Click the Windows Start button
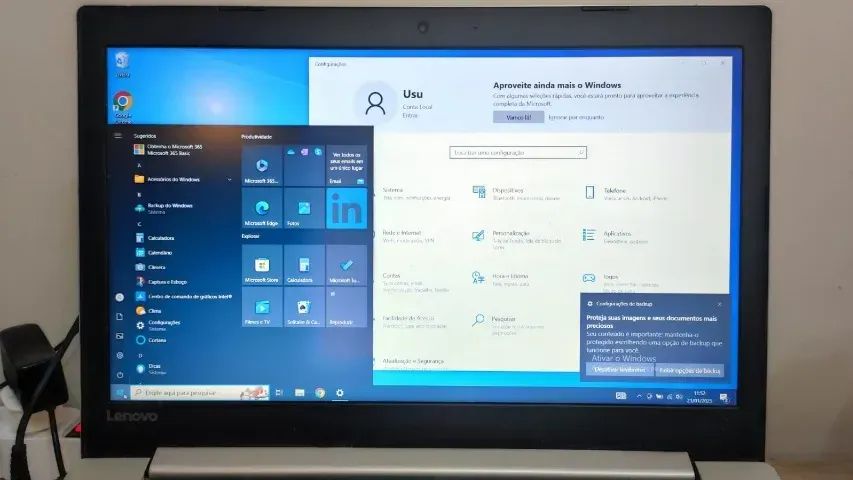 coord(120,392)
